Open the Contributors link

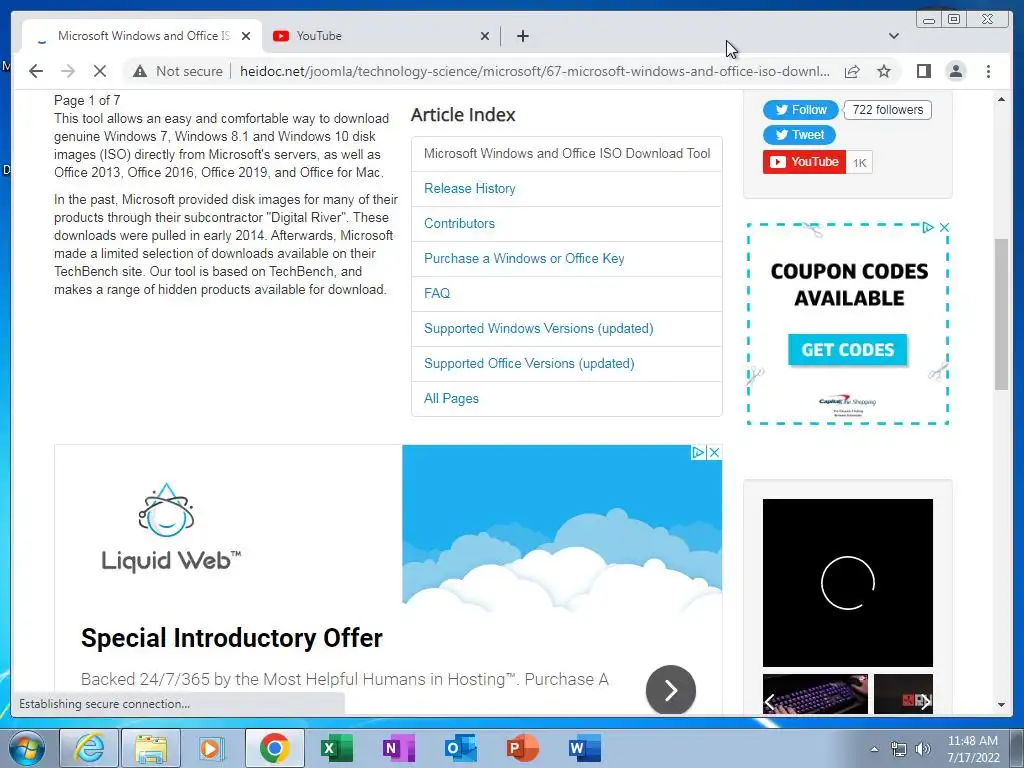coord(459,223)
